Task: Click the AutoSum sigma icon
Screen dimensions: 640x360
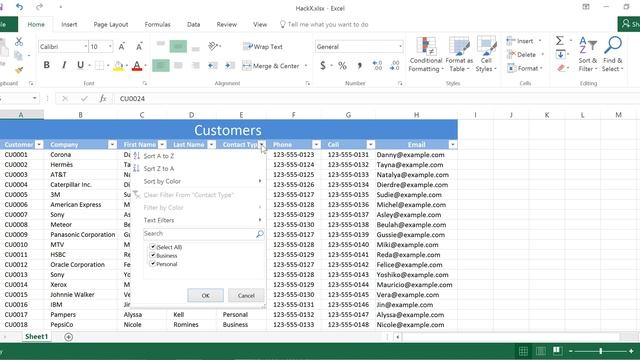Action: pyautogui.click(x=560, y=40)
